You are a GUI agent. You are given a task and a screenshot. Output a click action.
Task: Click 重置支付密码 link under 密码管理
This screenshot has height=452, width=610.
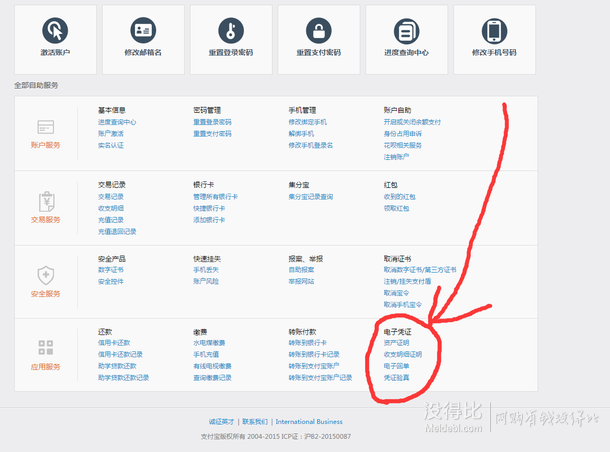tap(212, 134)
